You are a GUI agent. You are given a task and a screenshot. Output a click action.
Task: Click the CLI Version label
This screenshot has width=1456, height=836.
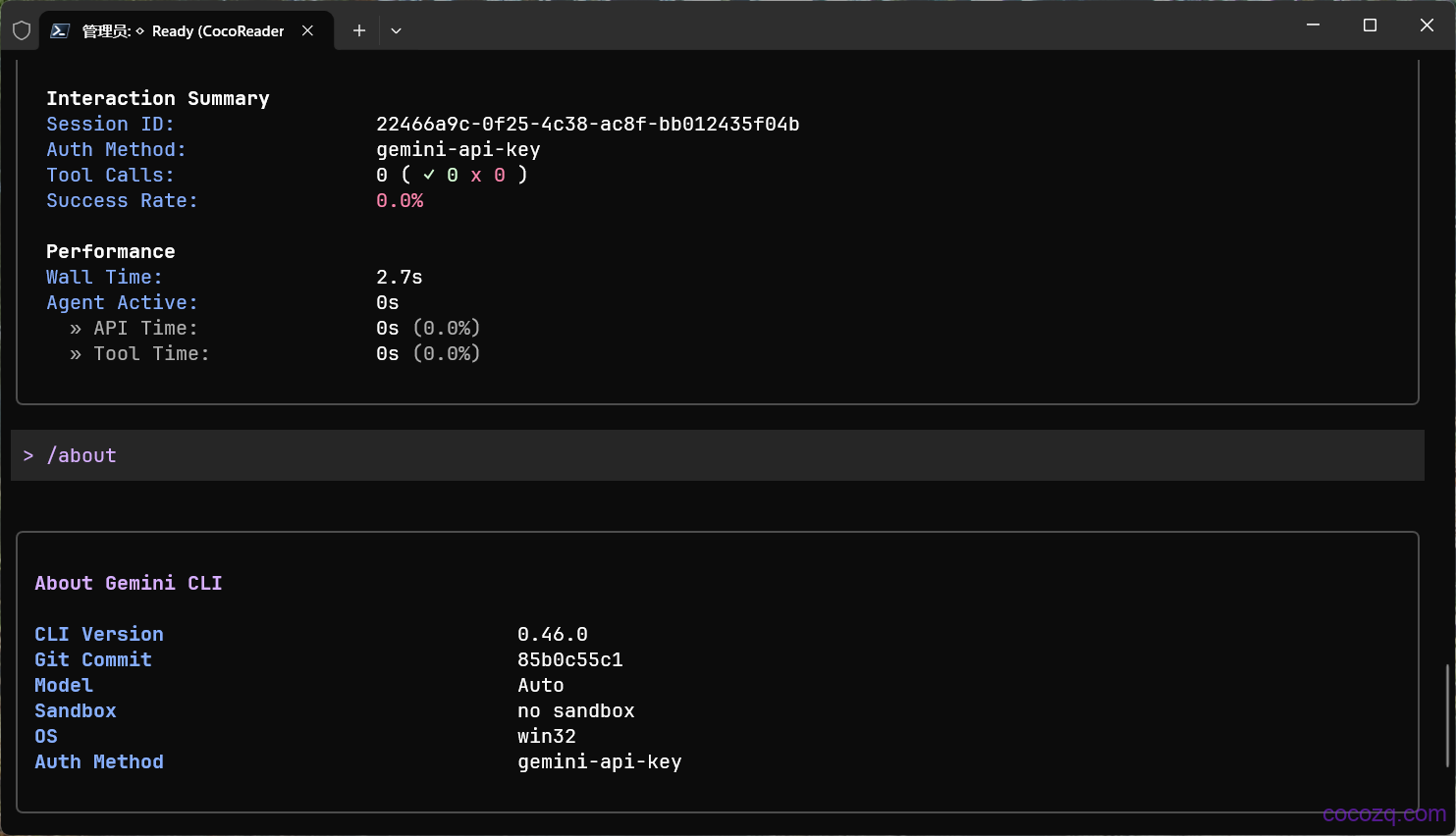tap(99, 634)
